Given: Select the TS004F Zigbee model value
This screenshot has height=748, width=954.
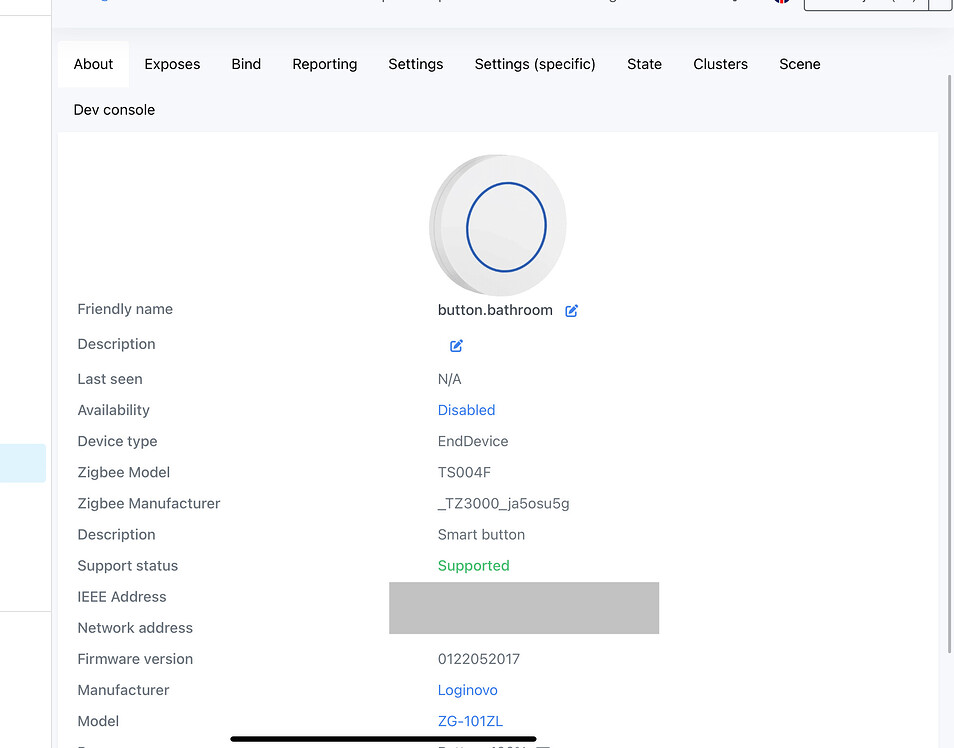Looking at the screenshot, I should point(464,472).
